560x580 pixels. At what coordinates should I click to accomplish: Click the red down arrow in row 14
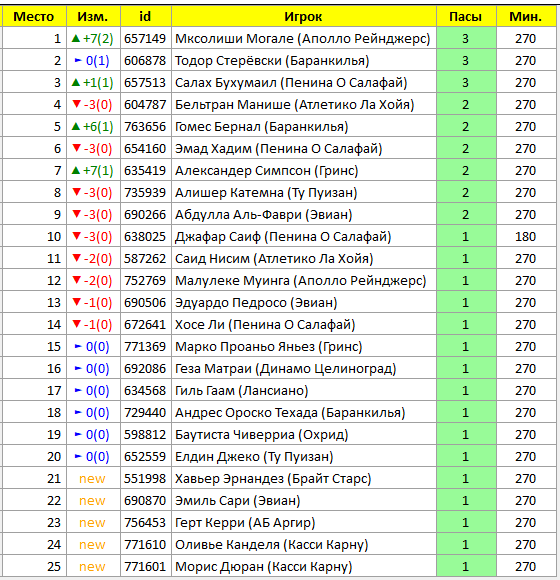[77, 324]
